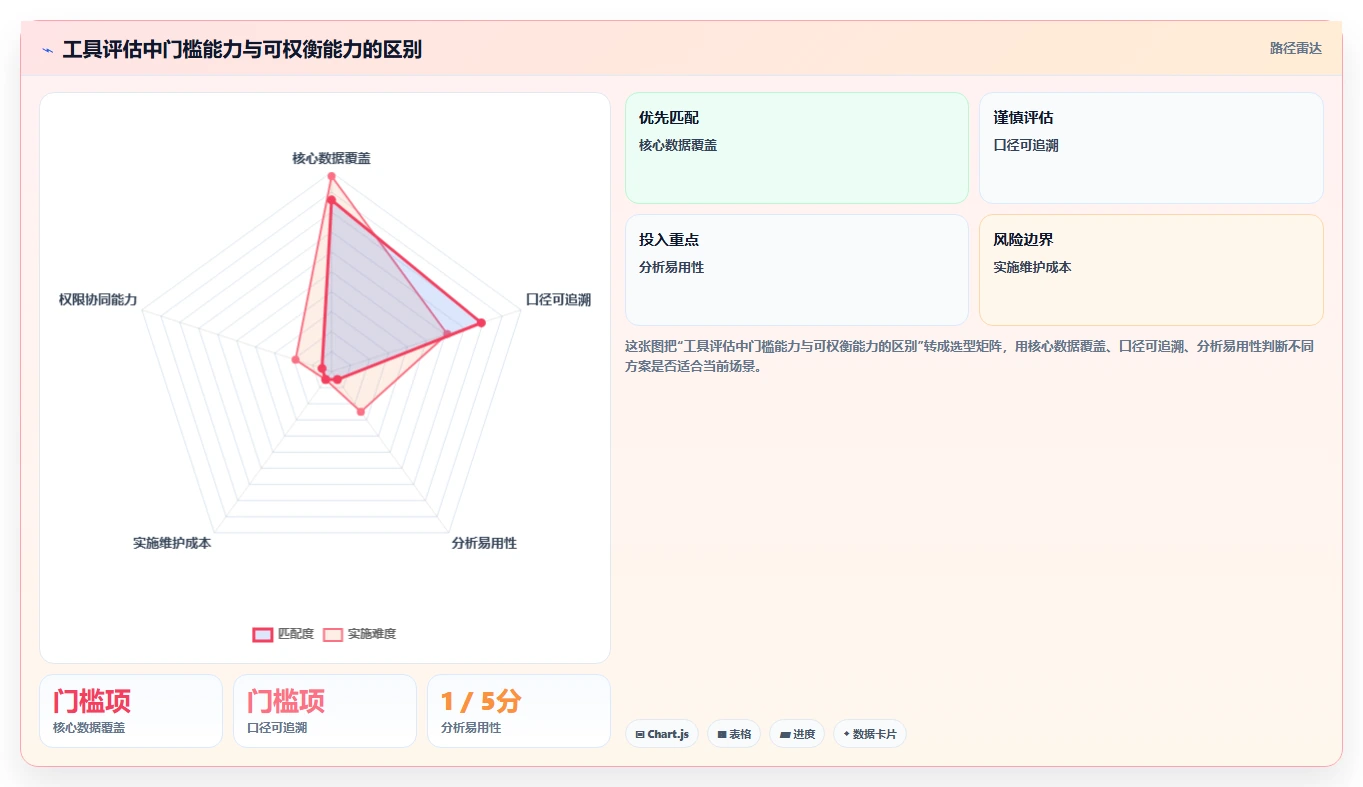The image size is (1363, 787).
Task: Click the 匹配度 data point on 核心数据覆盖 axis
Action: point(331,200)
